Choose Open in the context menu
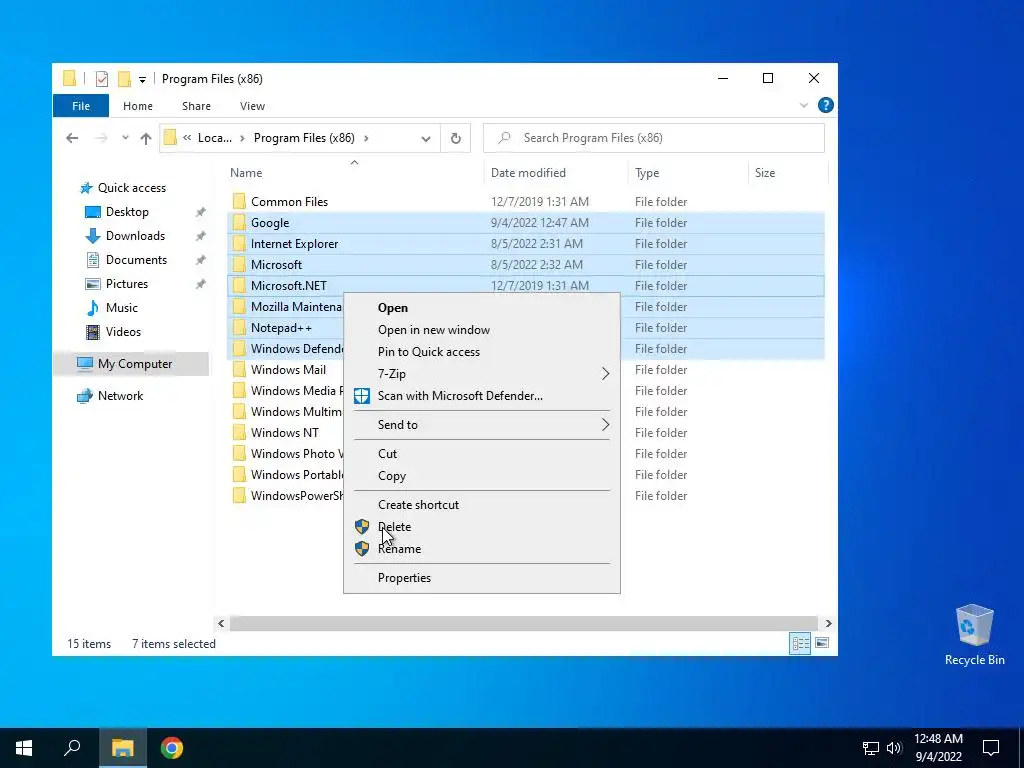This screenshot has width=1024, height=768. [x=482, y=308]
